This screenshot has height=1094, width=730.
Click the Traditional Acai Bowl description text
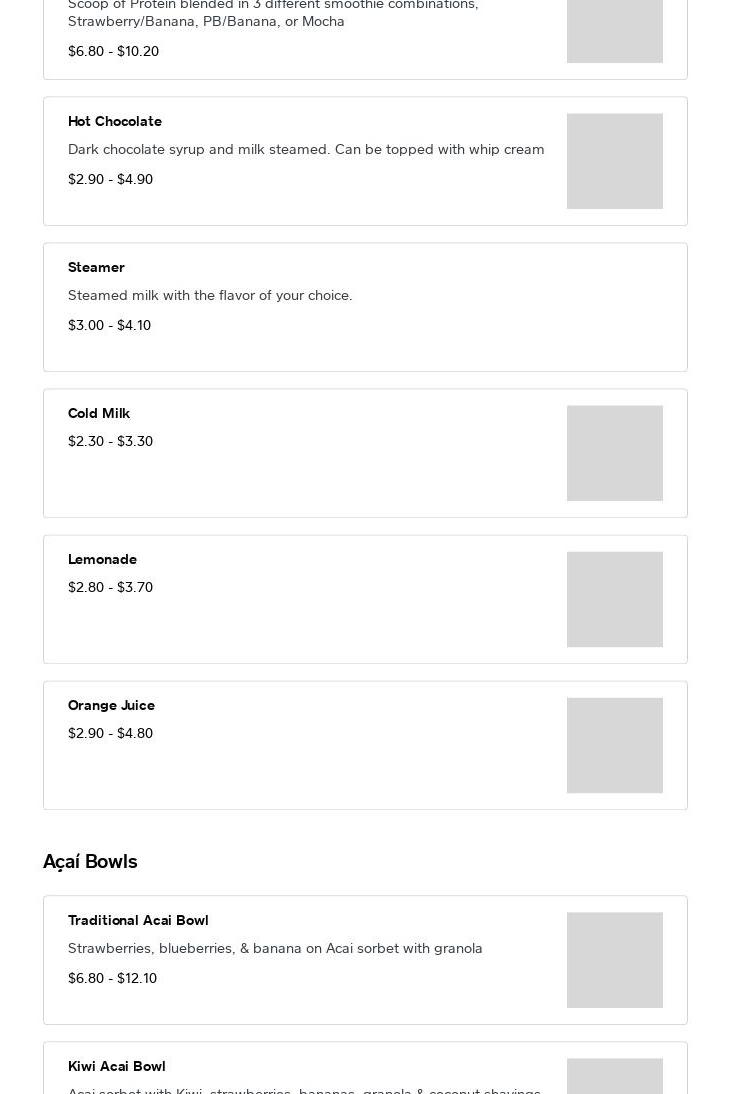275,948
